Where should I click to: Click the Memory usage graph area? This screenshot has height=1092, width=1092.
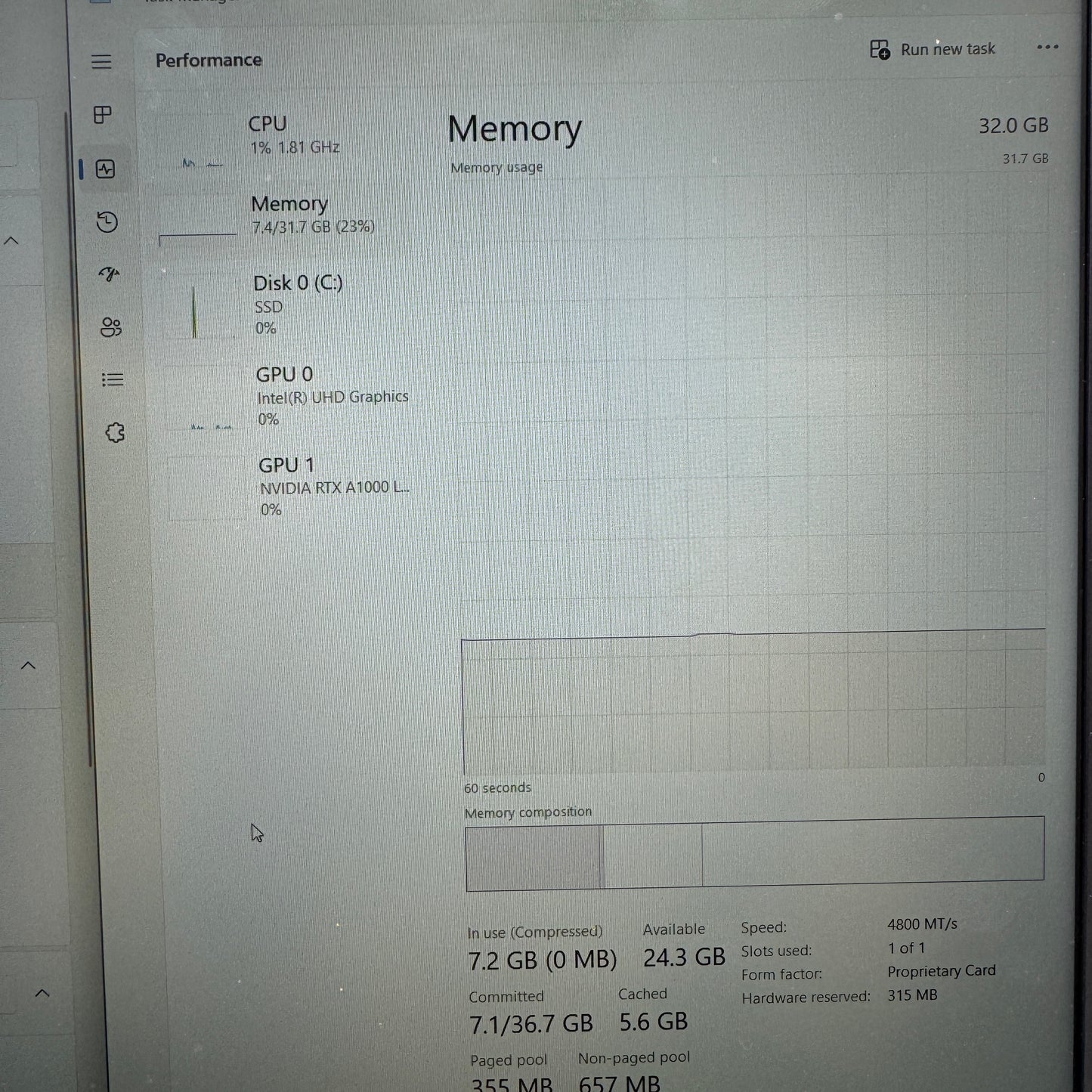(752, 475)
